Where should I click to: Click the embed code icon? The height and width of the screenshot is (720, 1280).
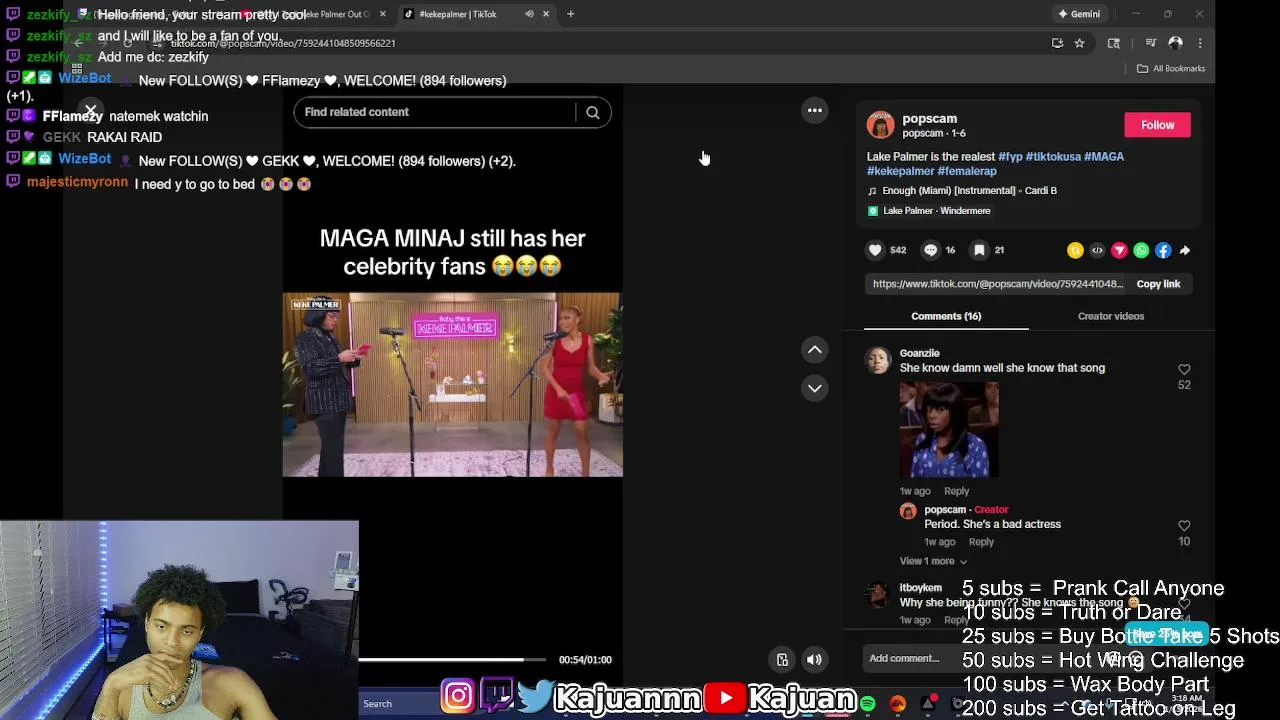[1097, 250]
